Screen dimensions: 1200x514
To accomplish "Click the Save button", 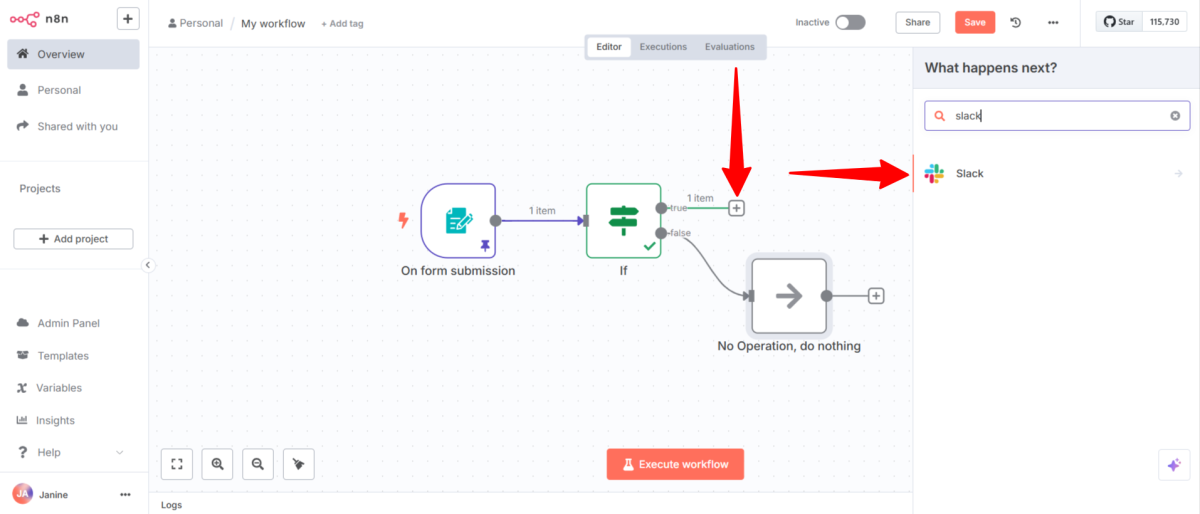I will click(974, 22).
